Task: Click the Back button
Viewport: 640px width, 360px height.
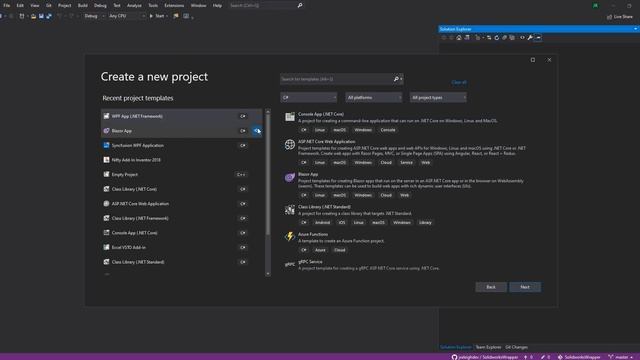Action: click(x=491, y=287)
